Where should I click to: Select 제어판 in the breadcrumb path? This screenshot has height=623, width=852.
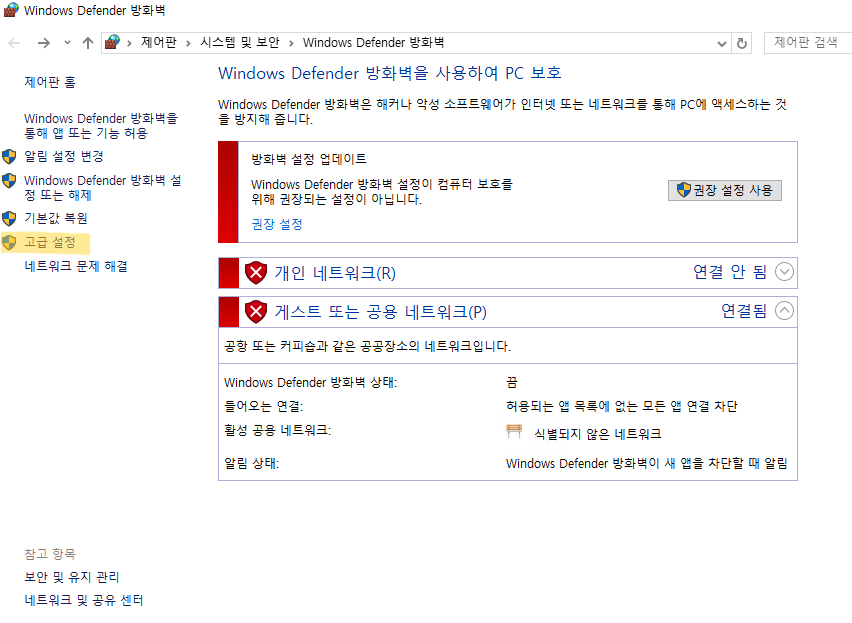tap(159, 42)
